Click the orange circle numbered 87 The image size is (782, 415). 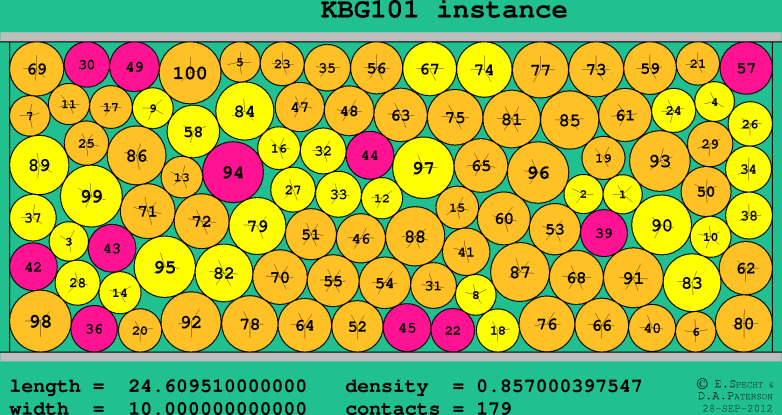[520, 272]
